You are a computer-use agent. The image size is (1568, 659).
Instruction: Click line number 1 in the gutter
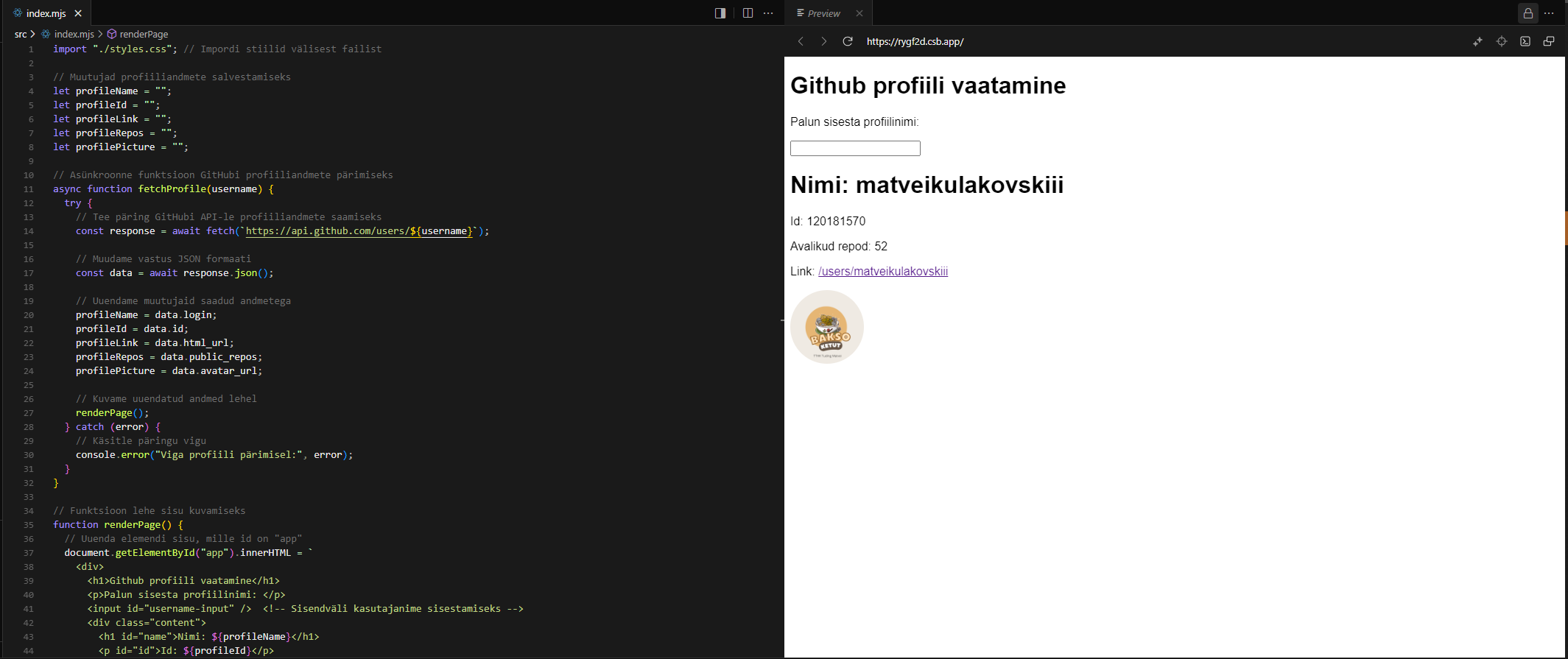coord(31,49)
